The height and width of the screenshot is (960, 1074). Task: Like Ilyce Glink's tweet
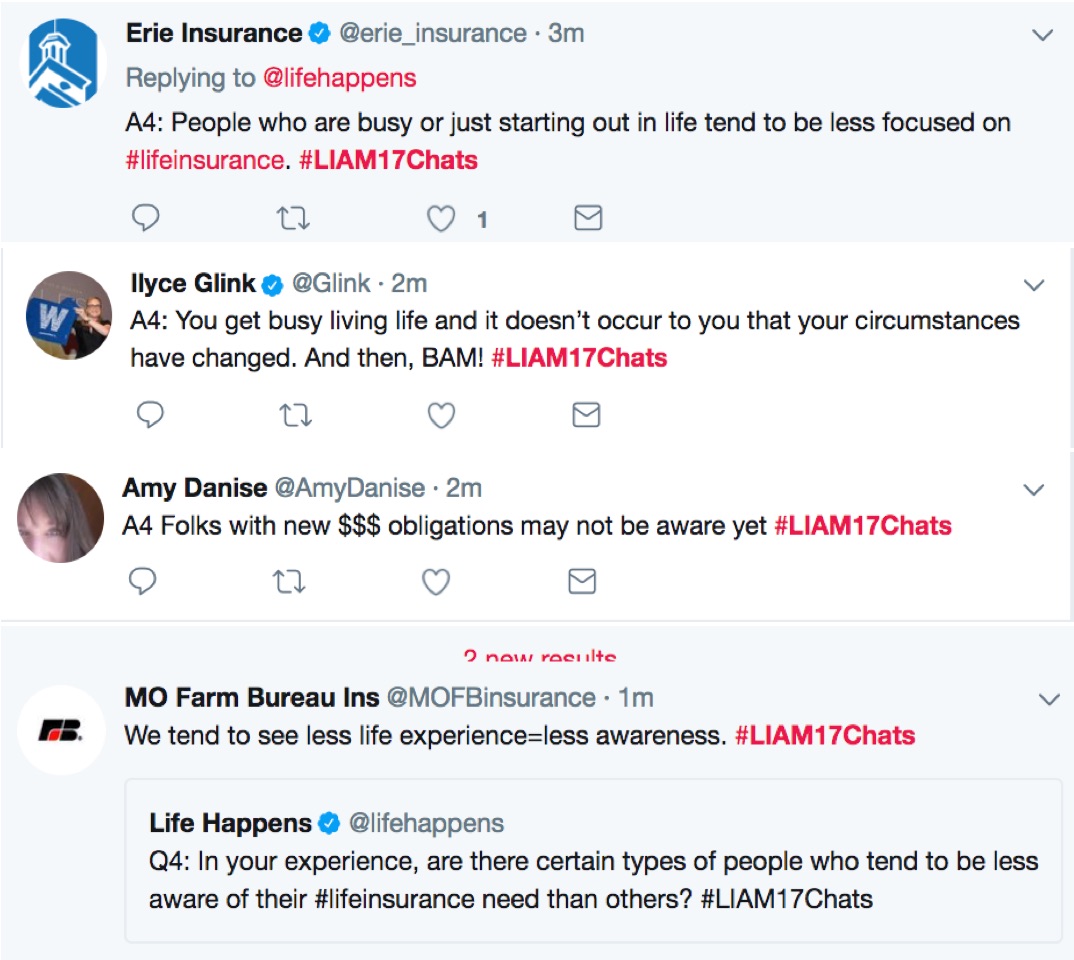pyautogui.click(x=441, y=415)
